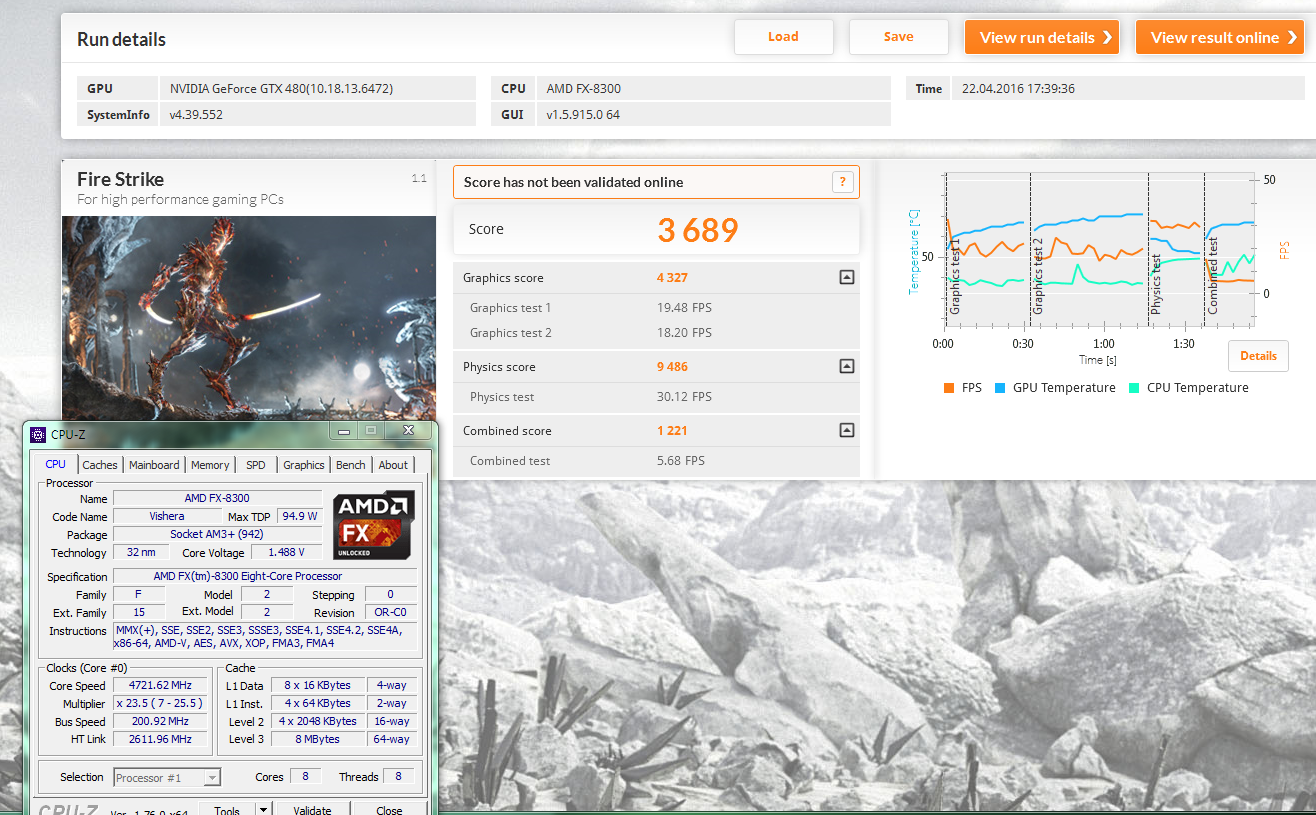
Task: Click the Cores count value 8
Action: [304, 777]
